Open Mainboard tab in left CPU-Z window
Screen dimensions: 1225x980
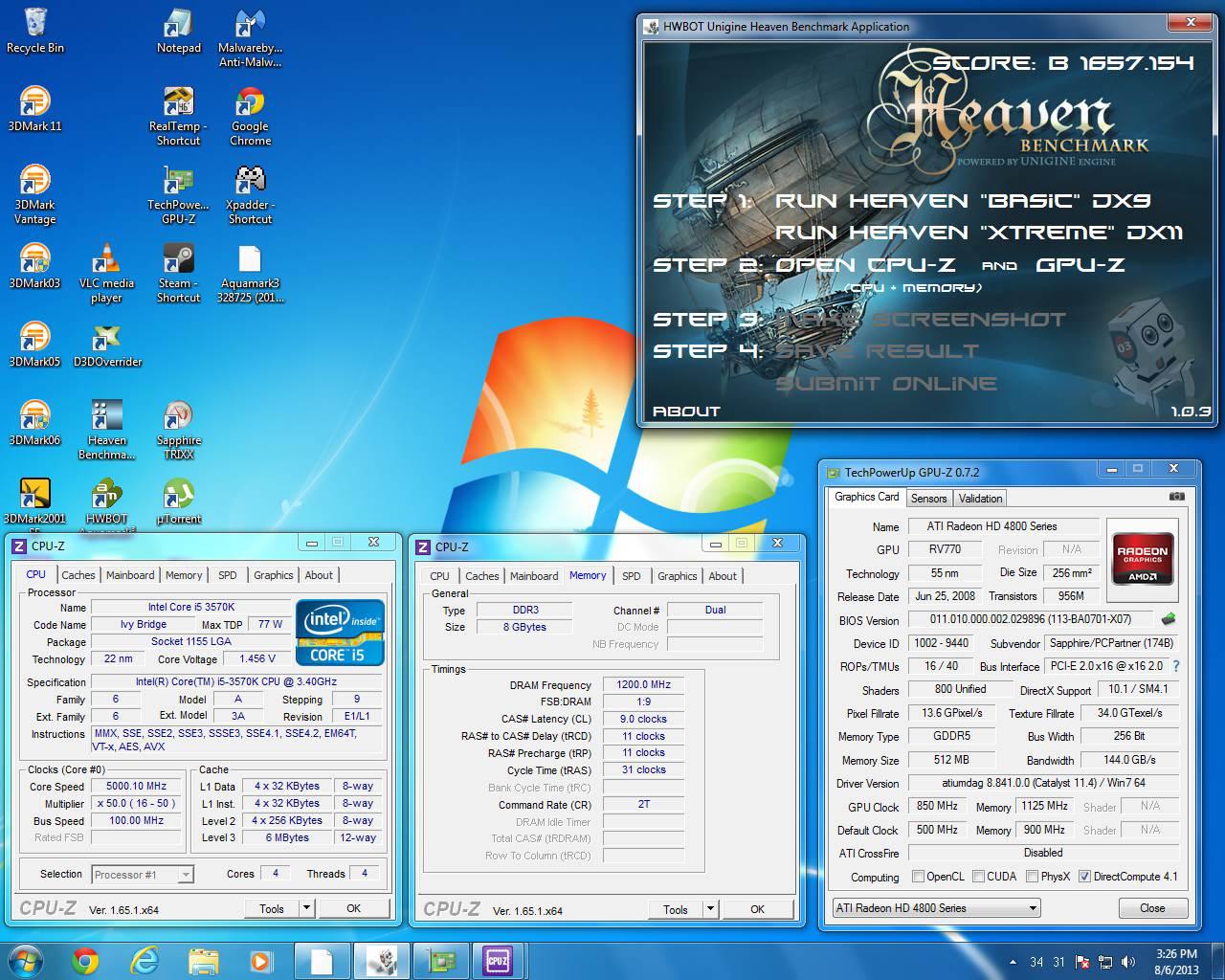coord(130,575)
